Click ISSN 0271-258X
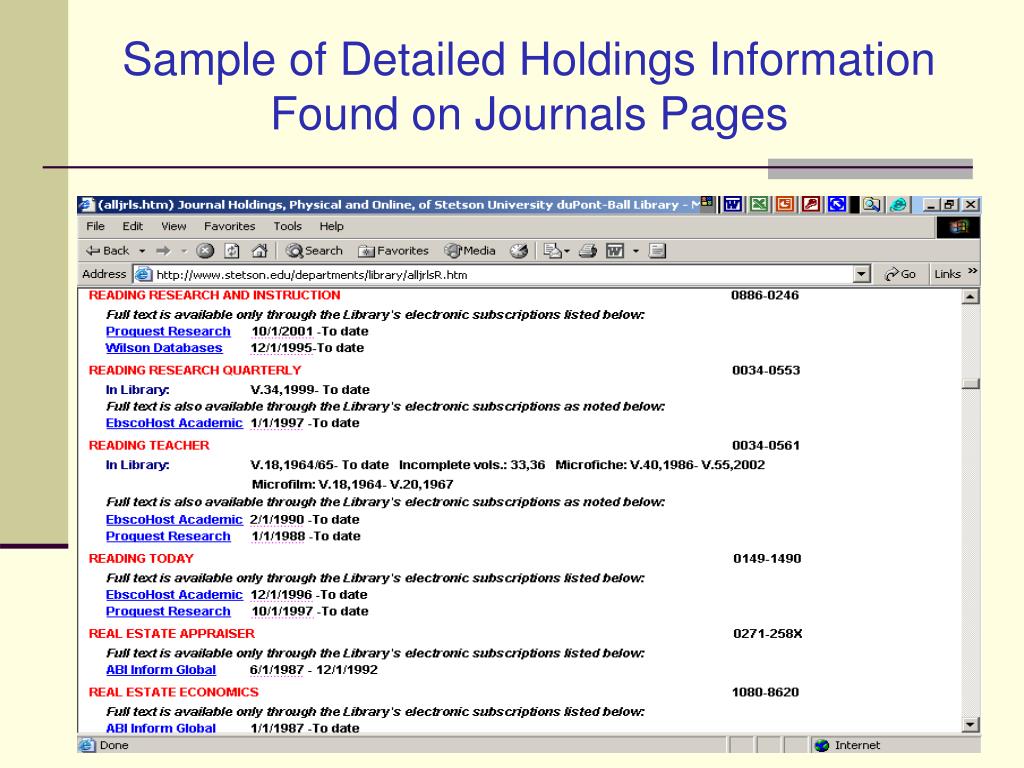 click(767, 633)
